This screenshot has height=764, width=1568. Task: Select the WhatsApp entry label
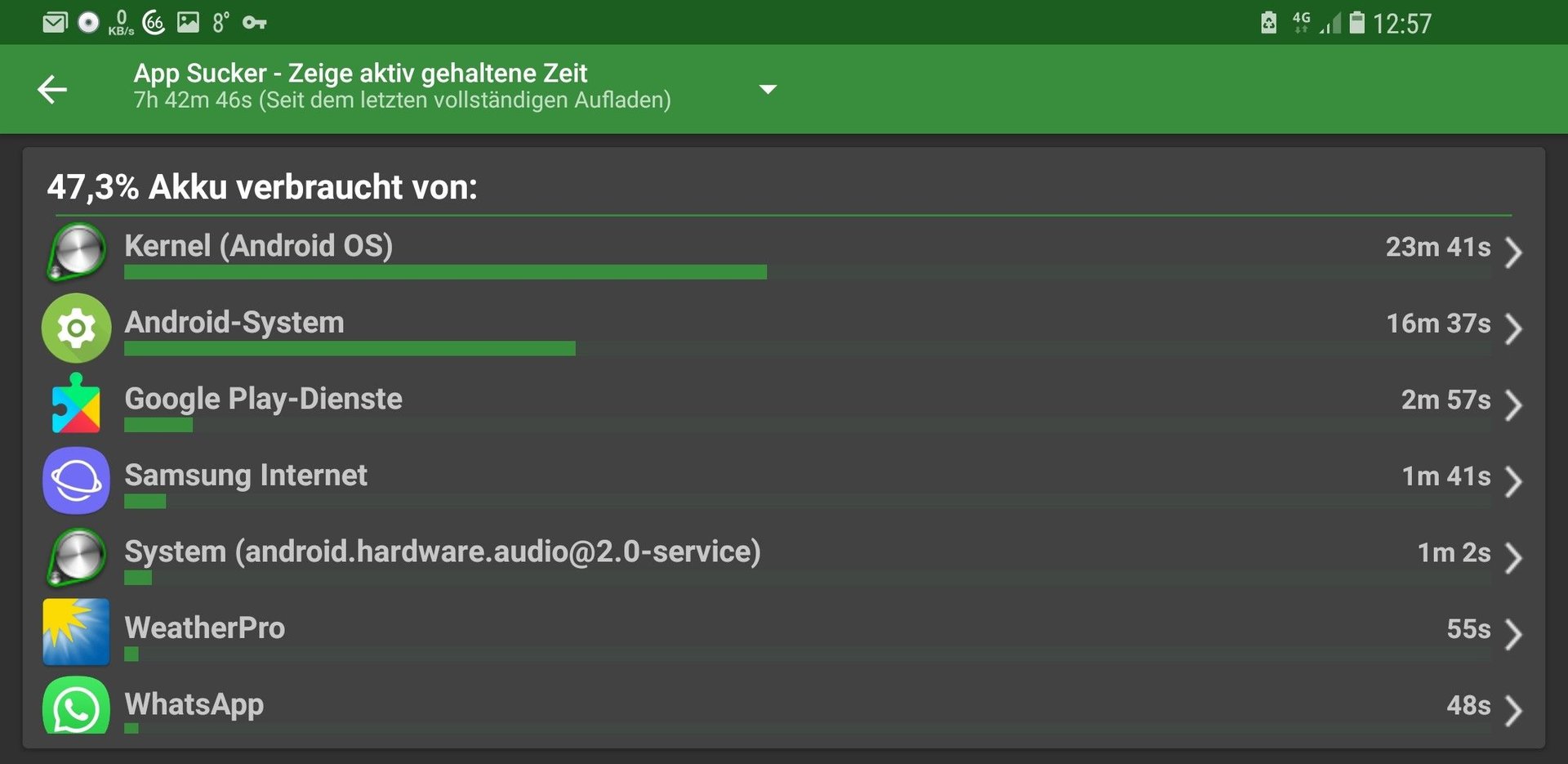(x=194, y=704)
